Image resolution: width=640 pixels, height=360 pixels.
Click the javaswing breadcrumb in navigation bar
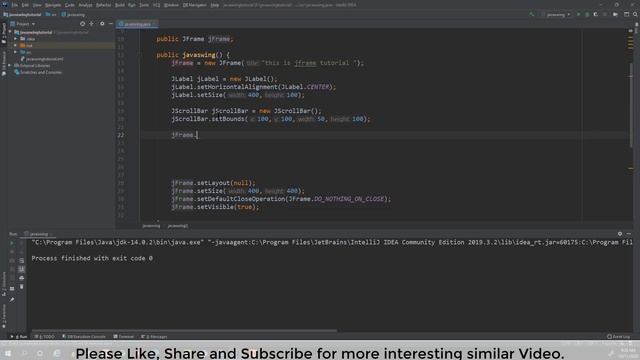73,15
